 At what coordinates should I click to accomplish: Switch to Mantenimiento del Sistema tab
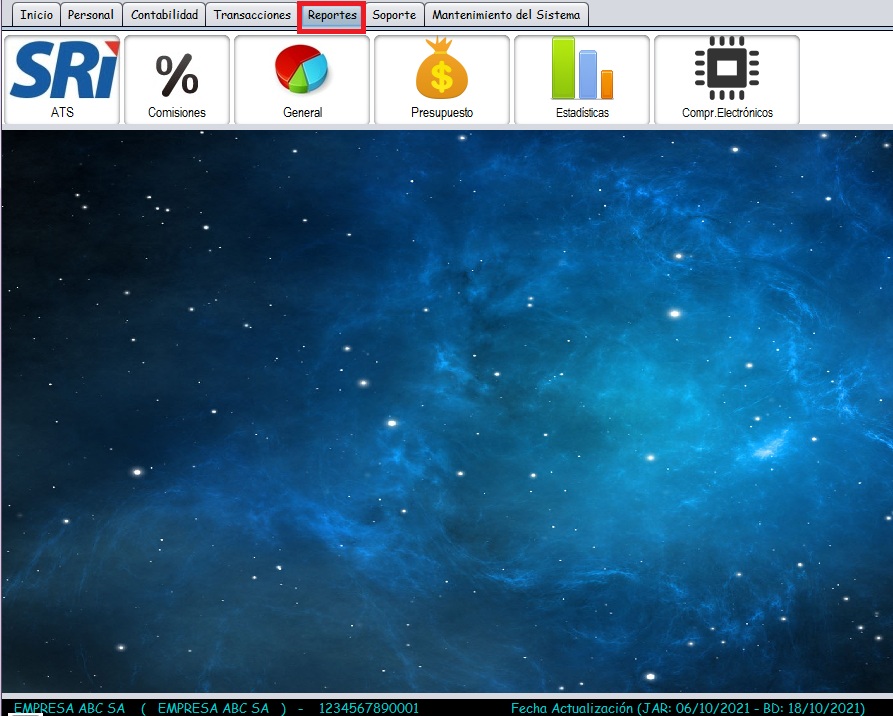tap(506, 15)
